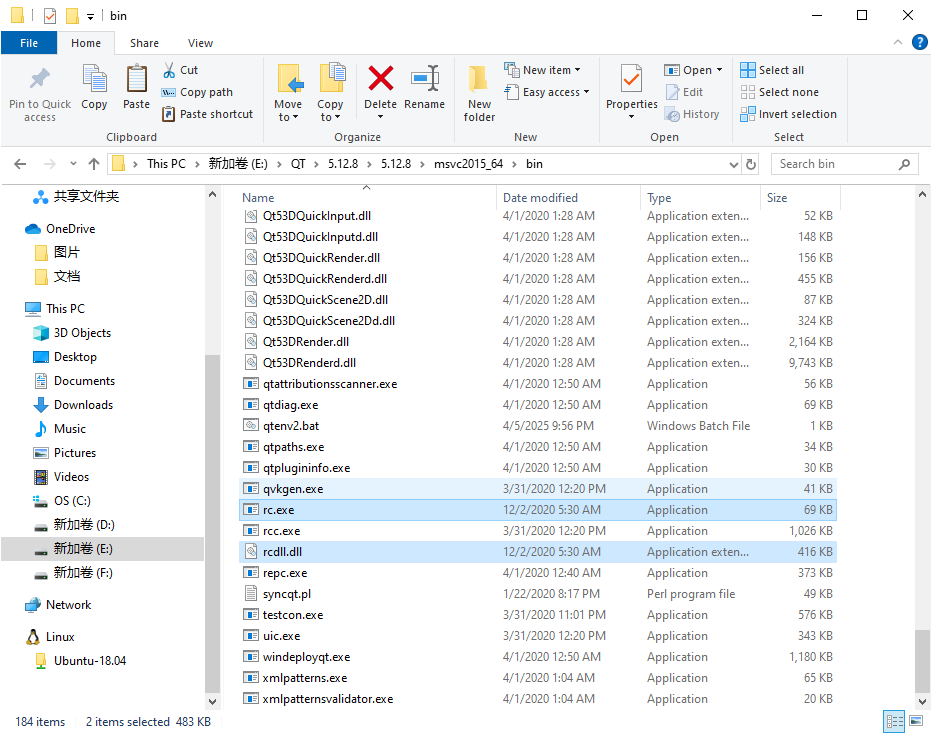
Task: Click Invert selection in ribbon
Action: click(788, 114)
